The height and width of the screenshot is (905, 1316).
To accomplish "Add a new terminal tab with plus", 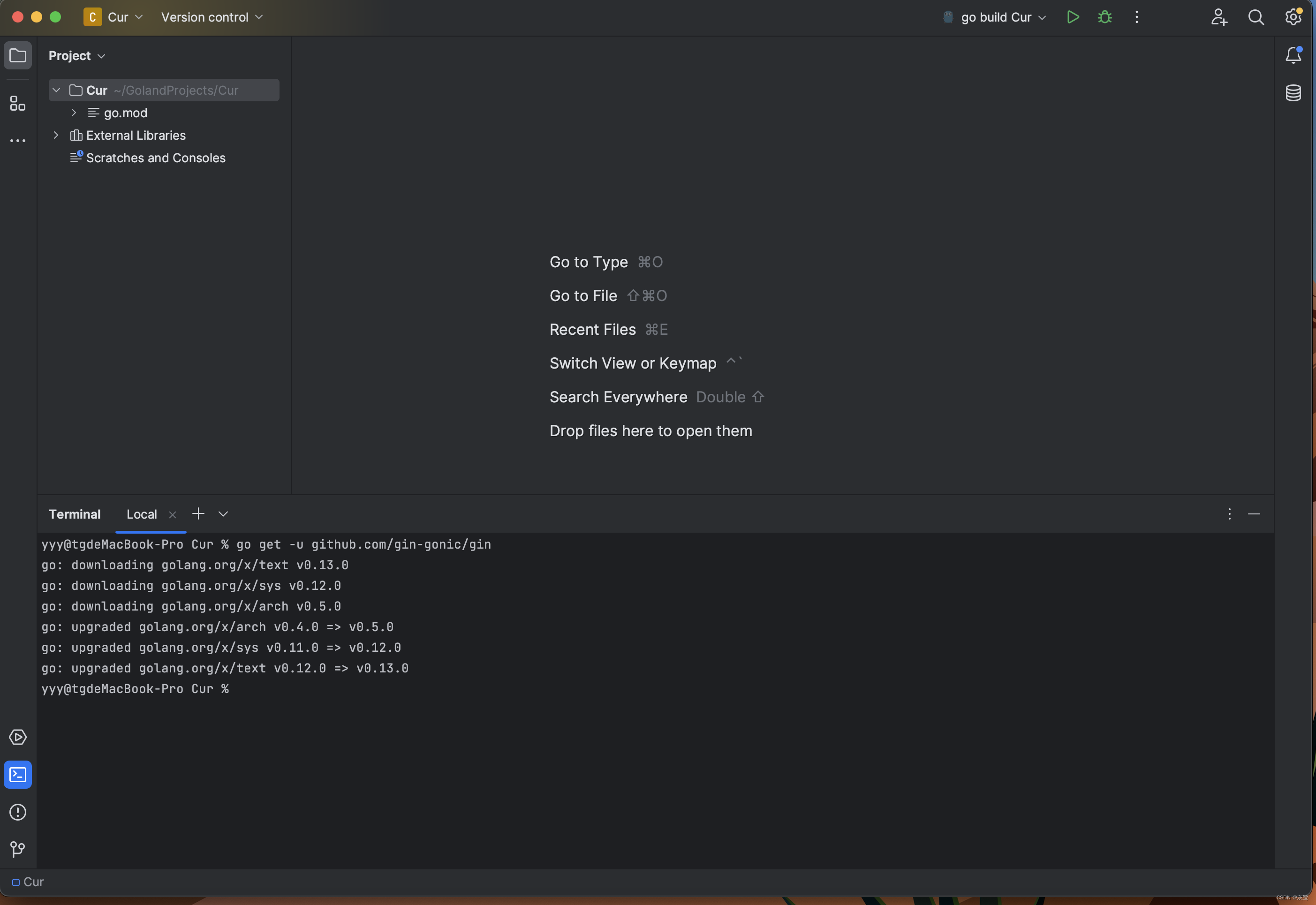I will click(198, 514).
